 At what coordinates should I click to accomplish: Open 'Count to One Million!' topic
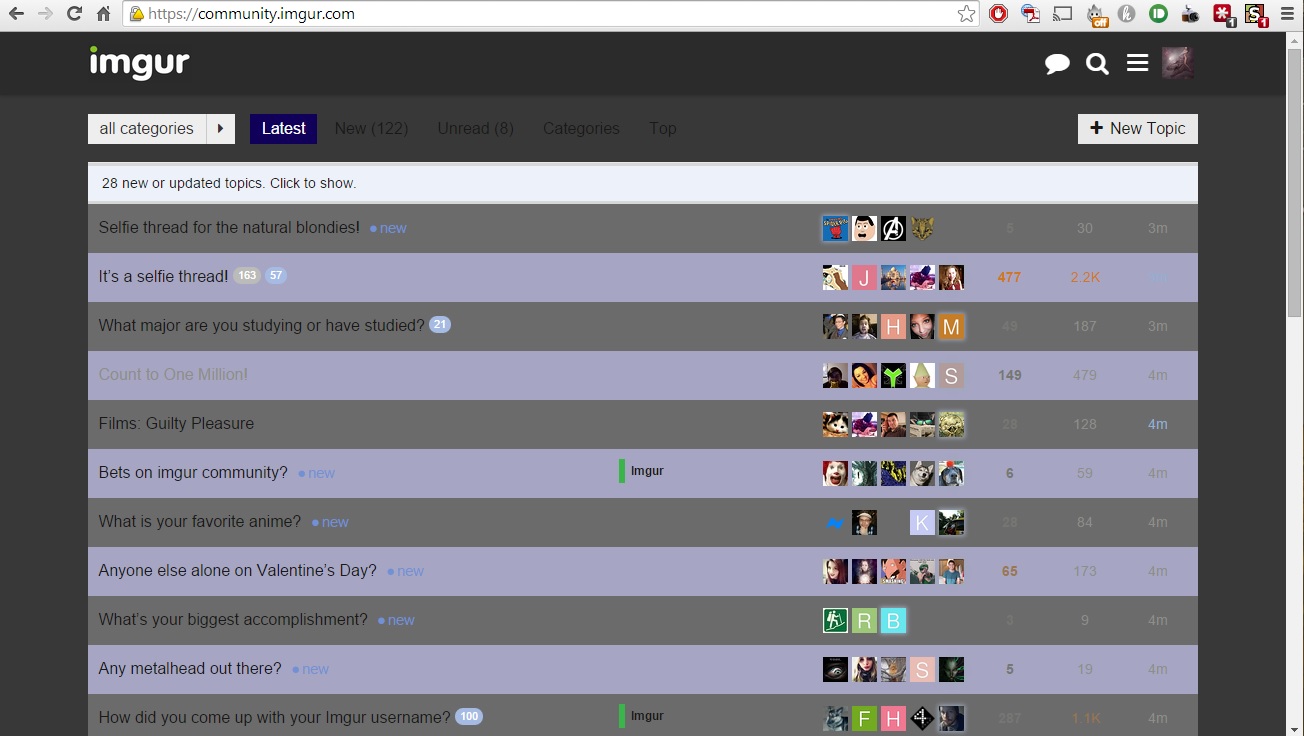coord(173,374)
